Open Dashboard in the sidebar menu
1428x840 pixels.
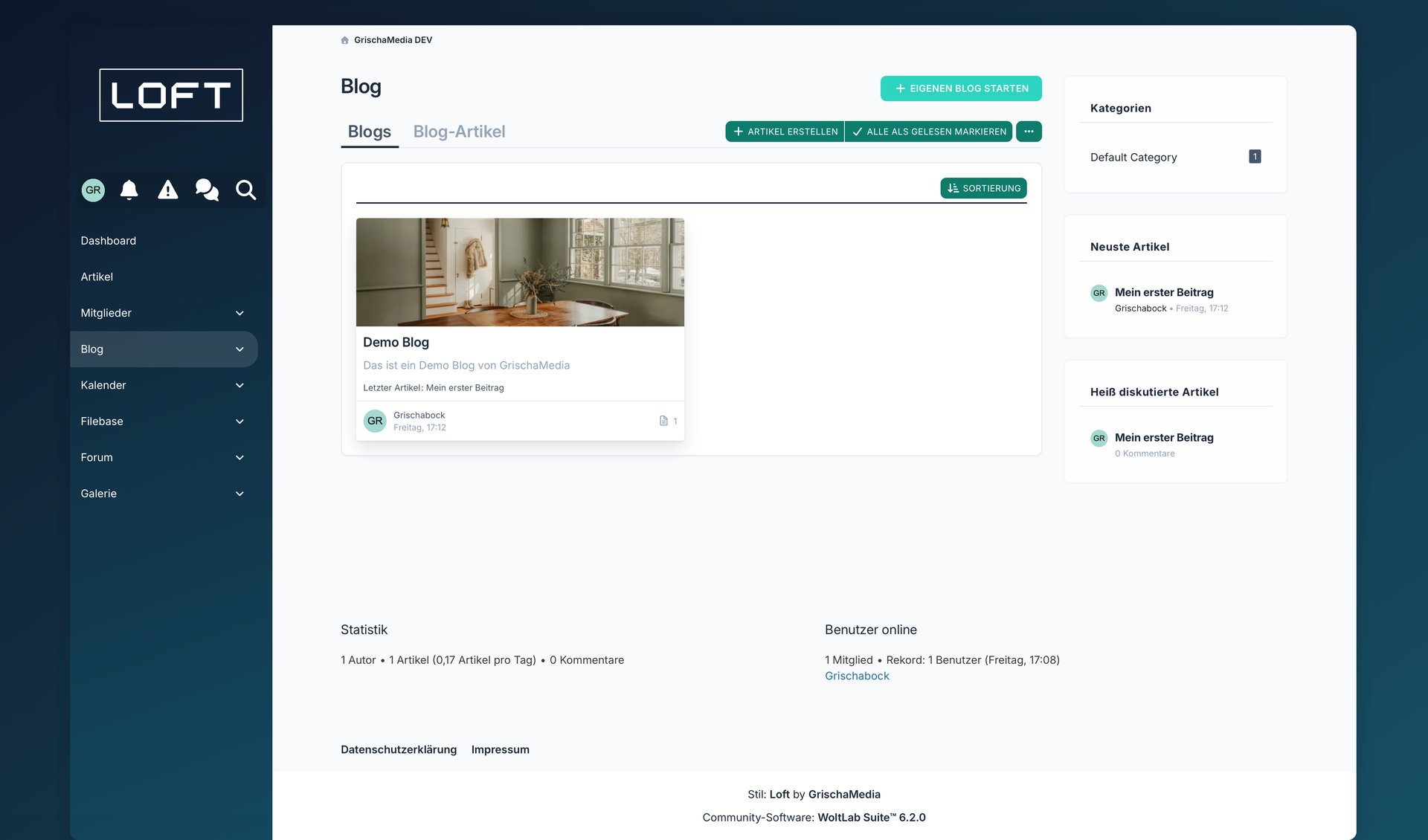[109, 241]
